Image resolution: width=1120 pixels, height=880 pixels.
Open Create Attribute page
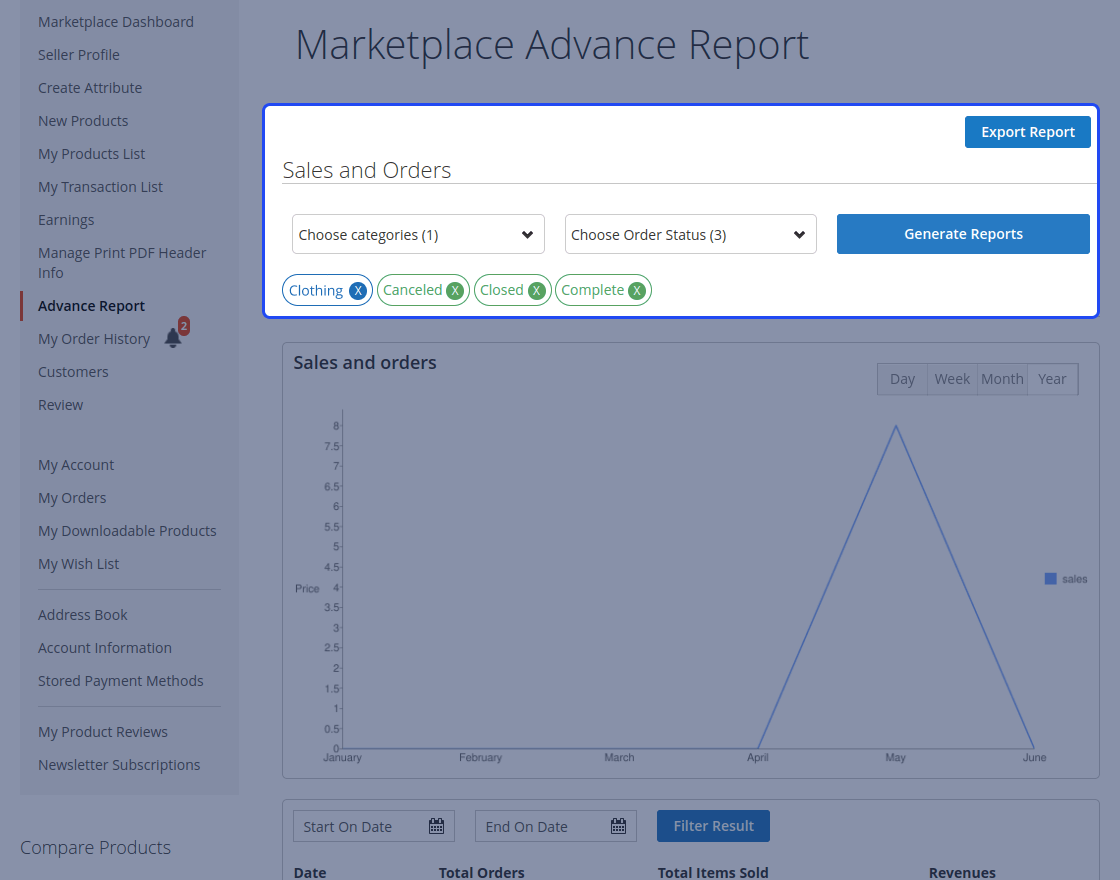pos(90,88)
